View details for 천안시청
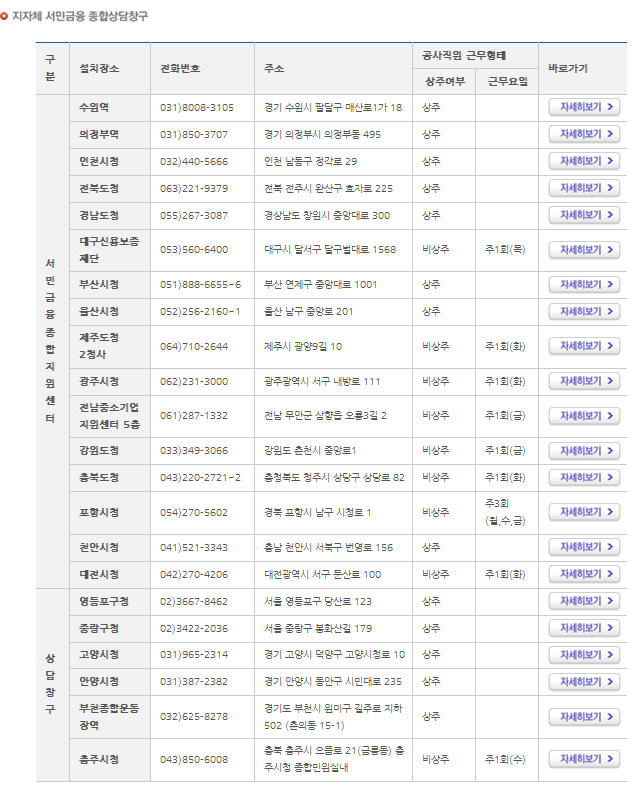Screen dimensions: 636x787 point(584,547)
